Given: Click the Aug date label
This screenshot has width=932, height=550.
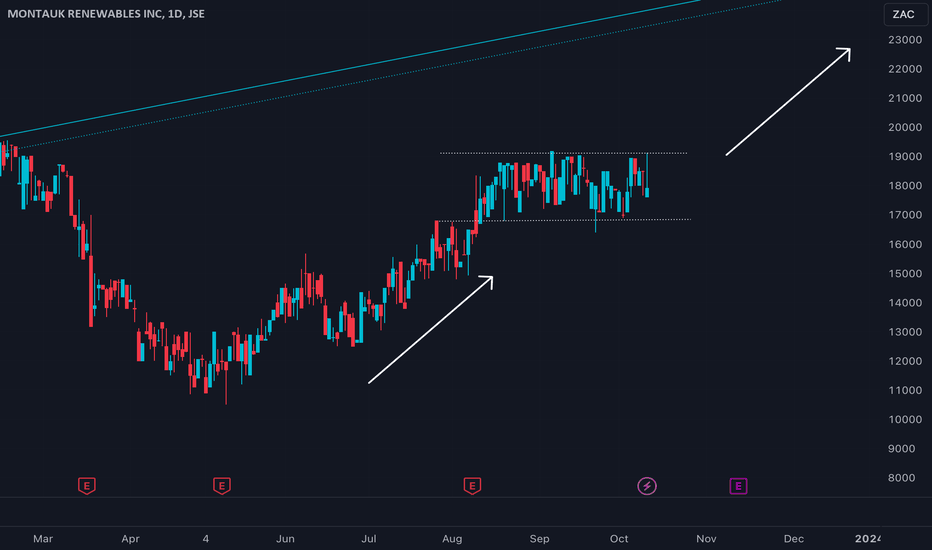Looking at the screenshot, I should (x=452, y=539).
